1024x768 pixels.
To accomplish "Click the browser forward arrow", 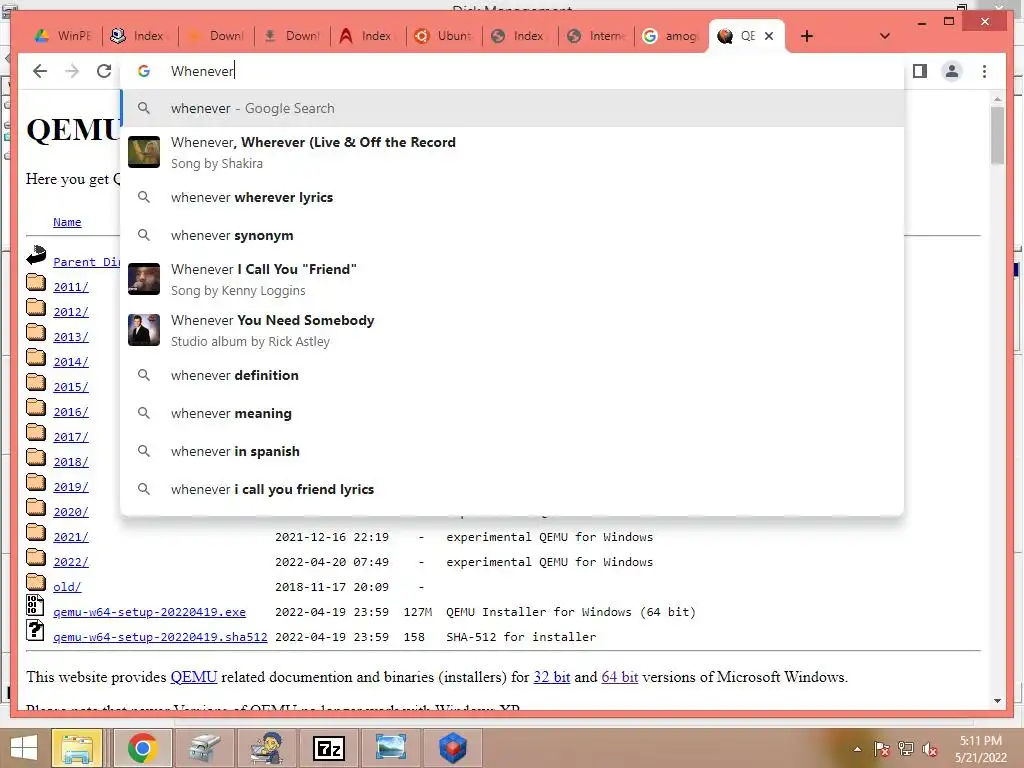I will click(x=72, y=71).
